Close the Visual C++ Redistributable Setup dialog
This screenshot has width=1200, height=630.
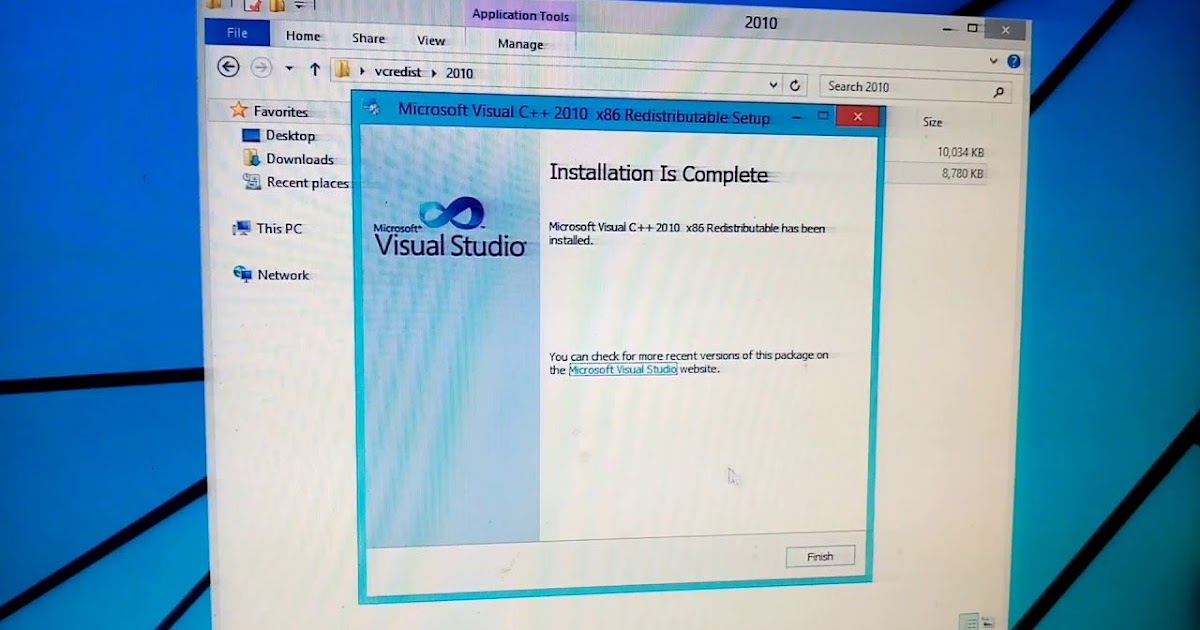pos(858,117)
